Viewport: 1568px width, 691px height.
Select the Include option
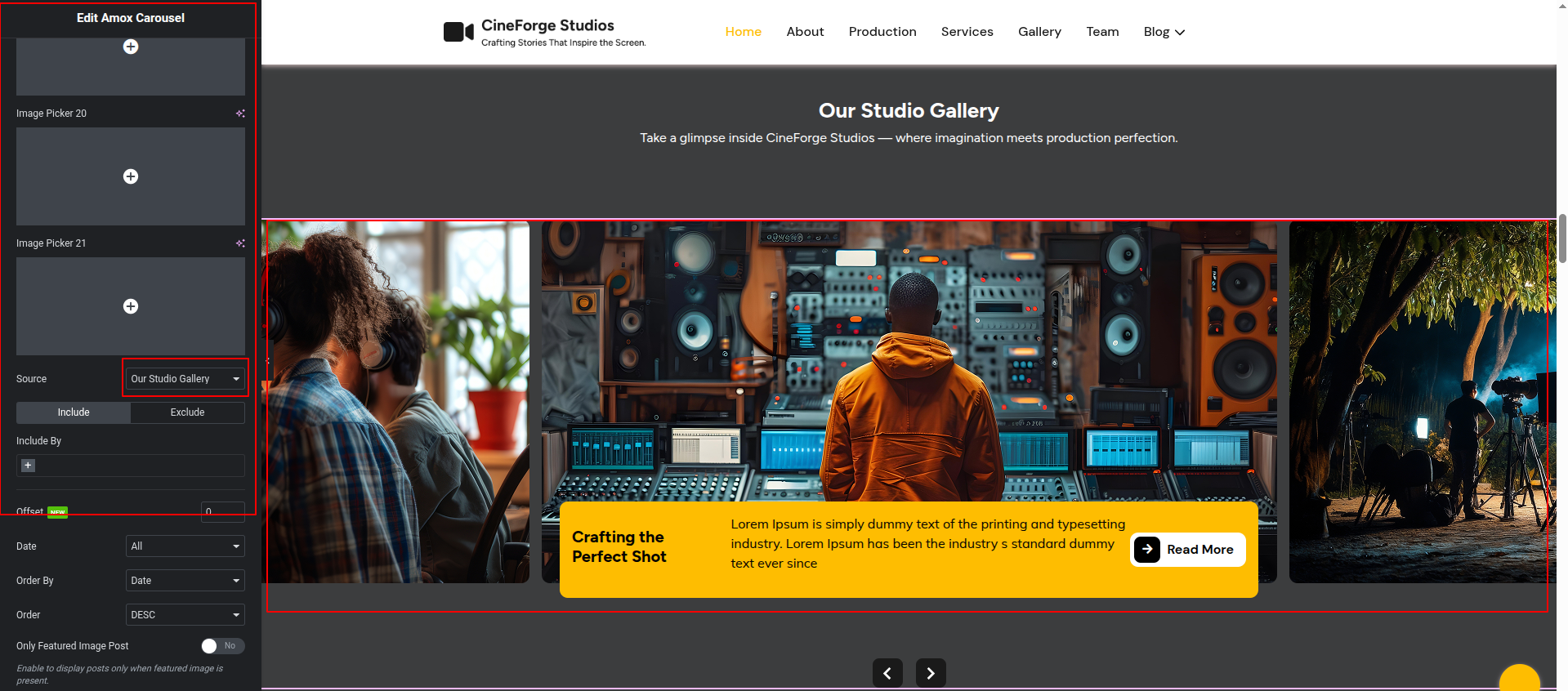[x=74, y=412]
